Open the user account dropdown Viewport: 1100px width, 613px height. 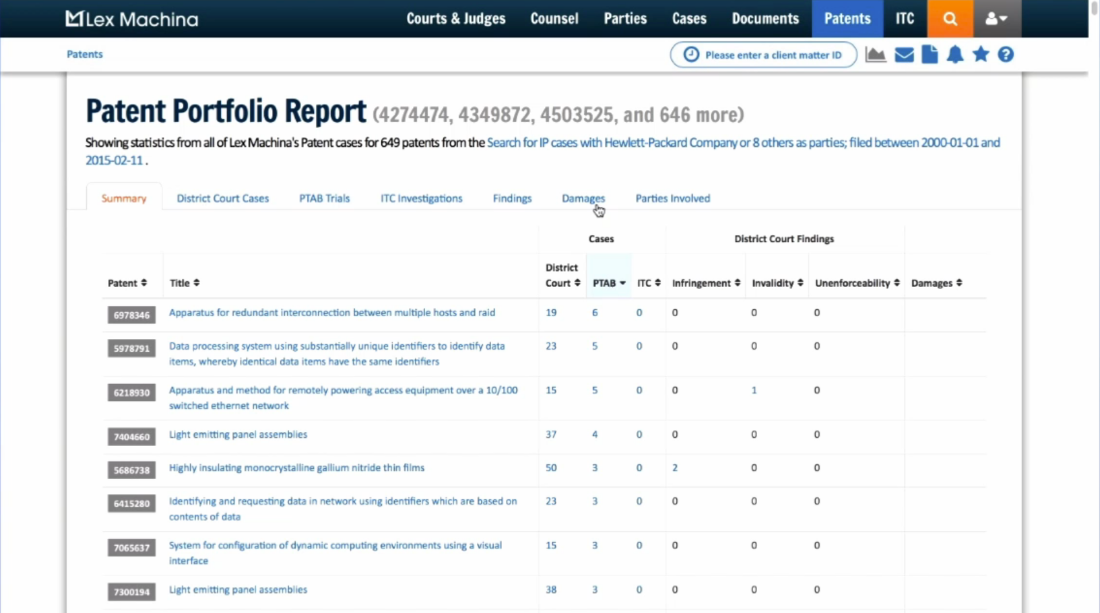[997, 19]
